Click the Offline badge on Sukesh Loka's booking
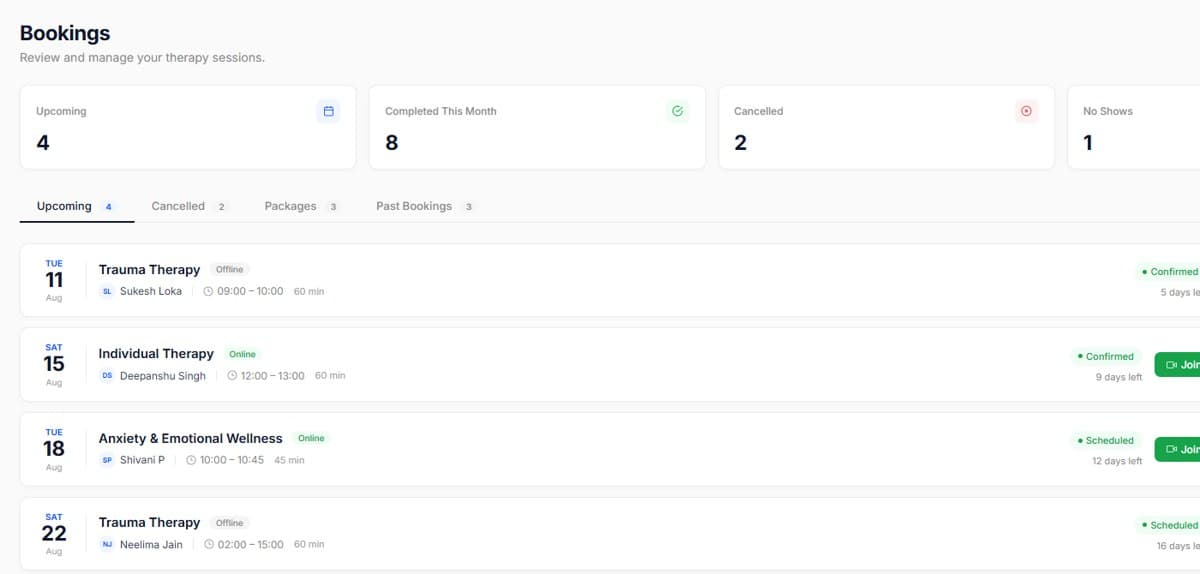 click(x=230, y=269)
